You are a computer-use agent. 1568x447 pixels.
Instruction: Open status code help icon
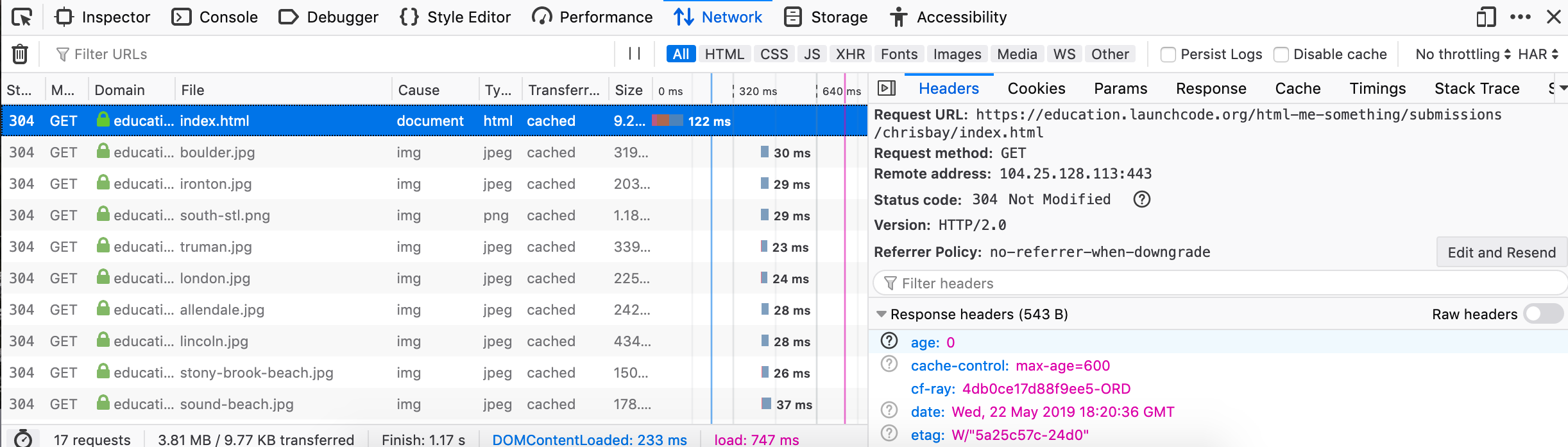(x=1141, y=200)
